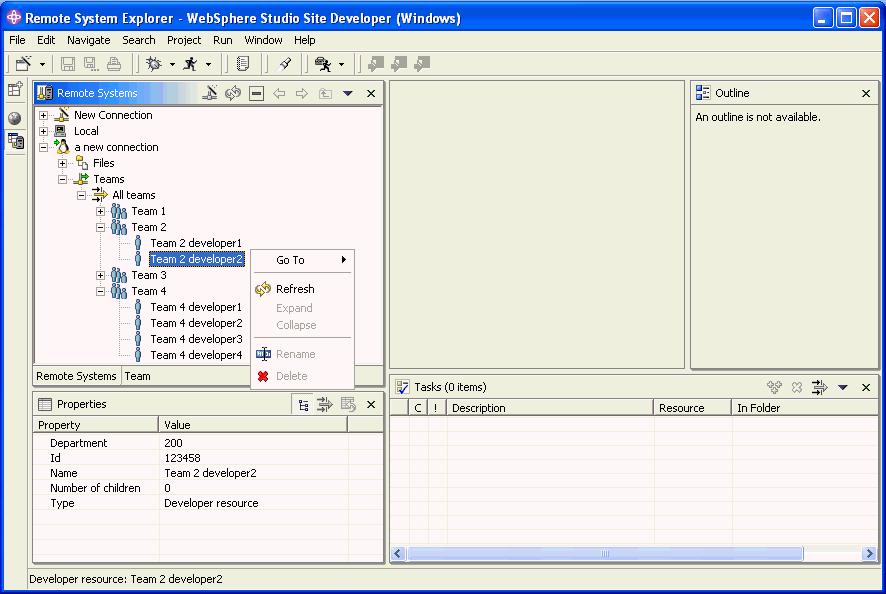Screen dimensions: 886x594
Task: Toggle Show Categories in Properties view toolbar
Action: (304, 404)
